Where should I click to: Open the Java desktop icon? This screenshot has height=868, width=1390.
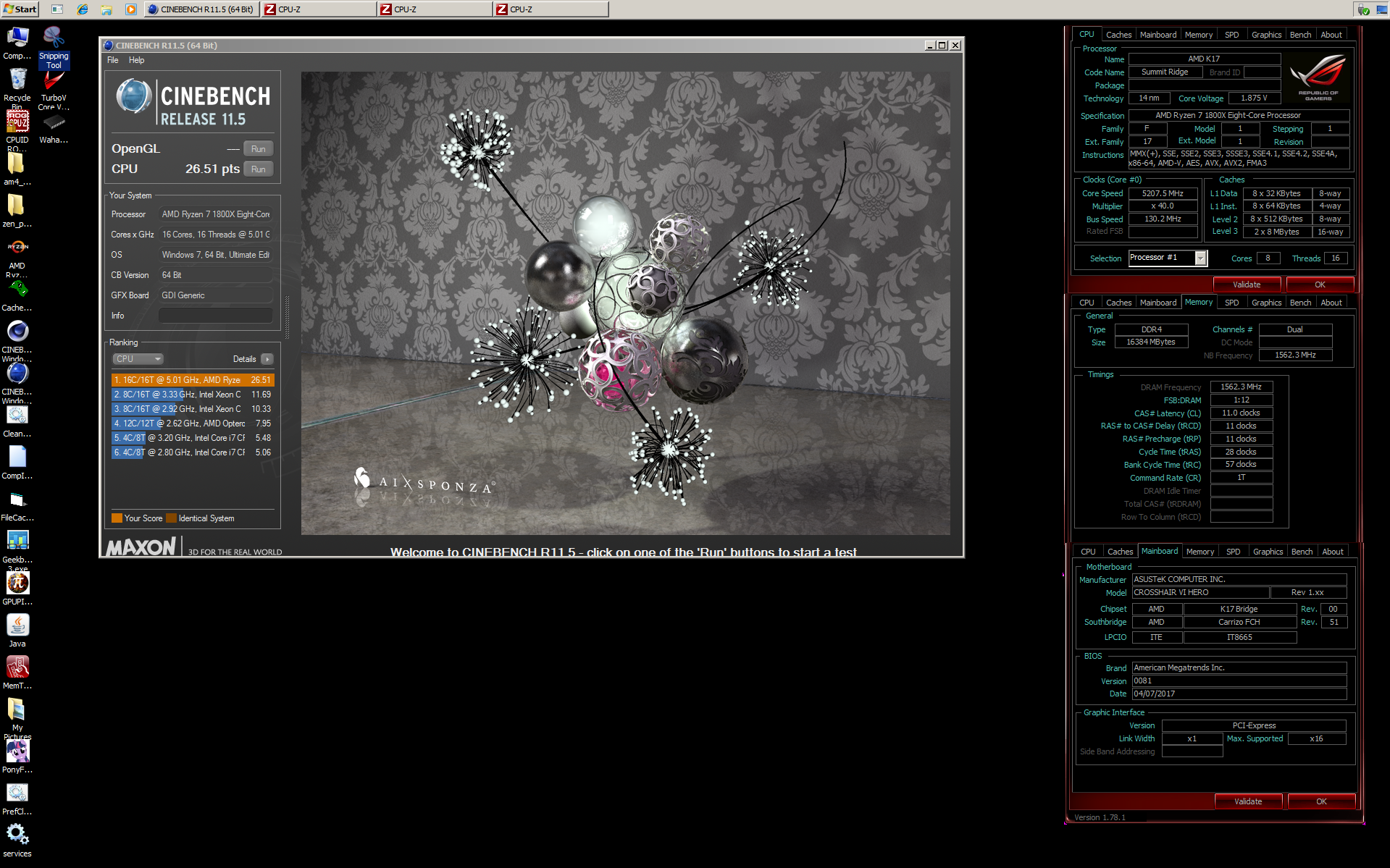coord(17,631)
